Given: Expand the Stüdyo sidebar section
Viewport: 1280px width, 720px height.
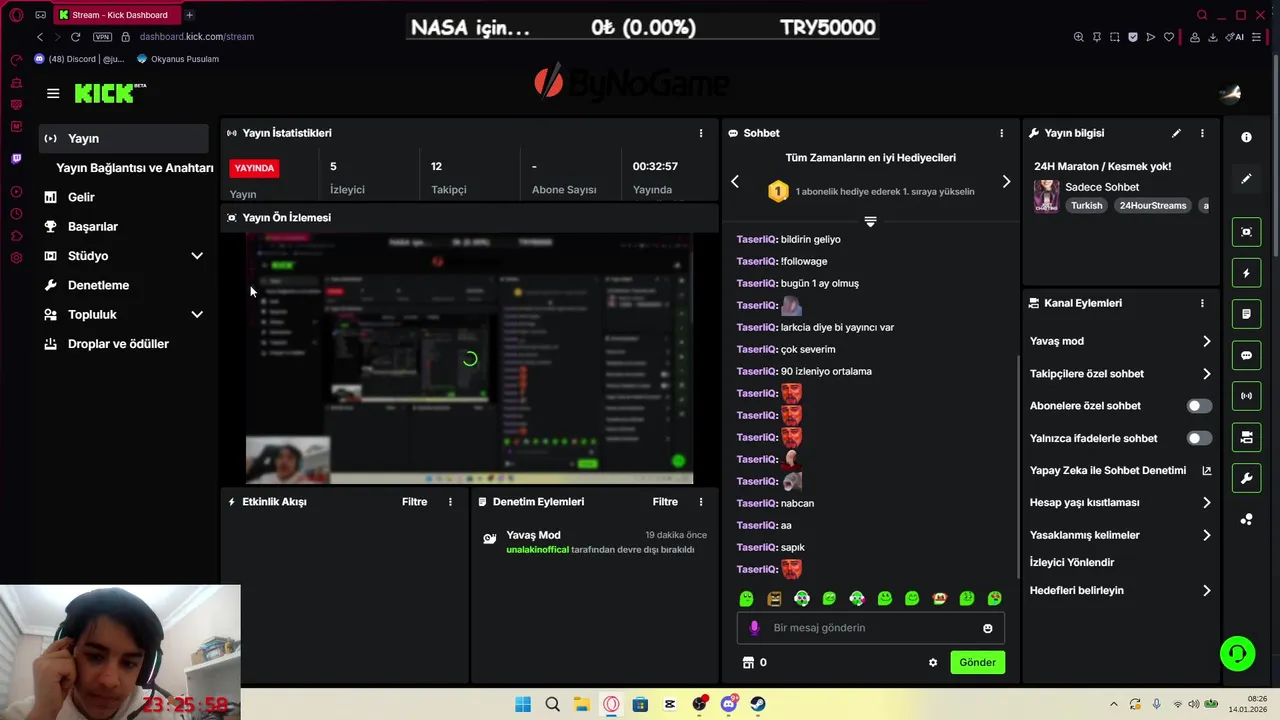Looking at the screenshot, I should pos(197,256).
